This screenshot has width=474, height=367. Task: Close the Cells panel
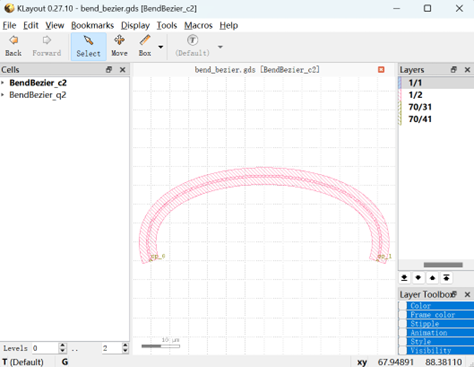pos(122,70)
